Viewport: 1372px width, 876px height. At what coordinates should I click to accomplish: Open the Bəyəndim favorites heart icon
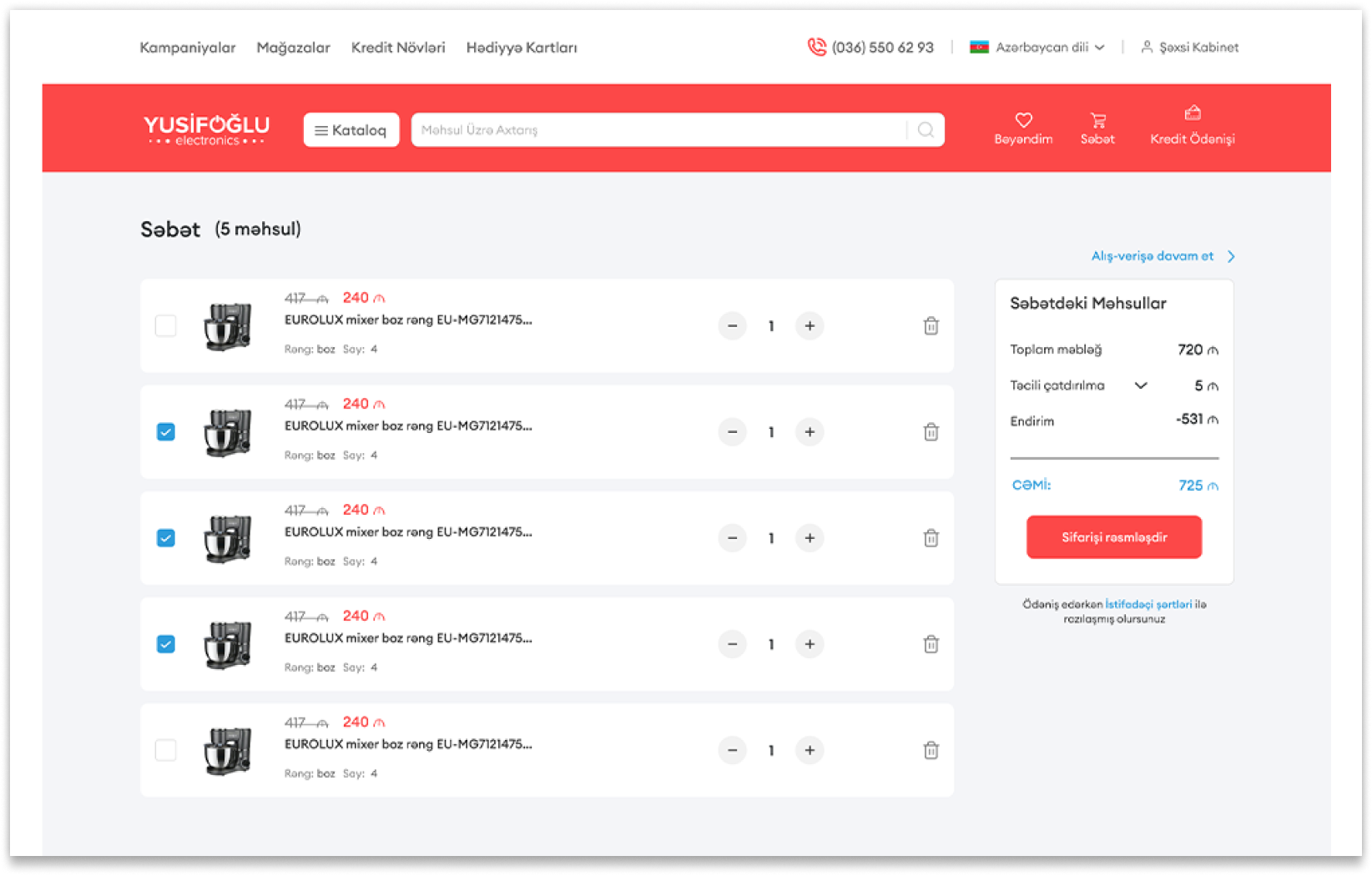tap(1023, 121)
